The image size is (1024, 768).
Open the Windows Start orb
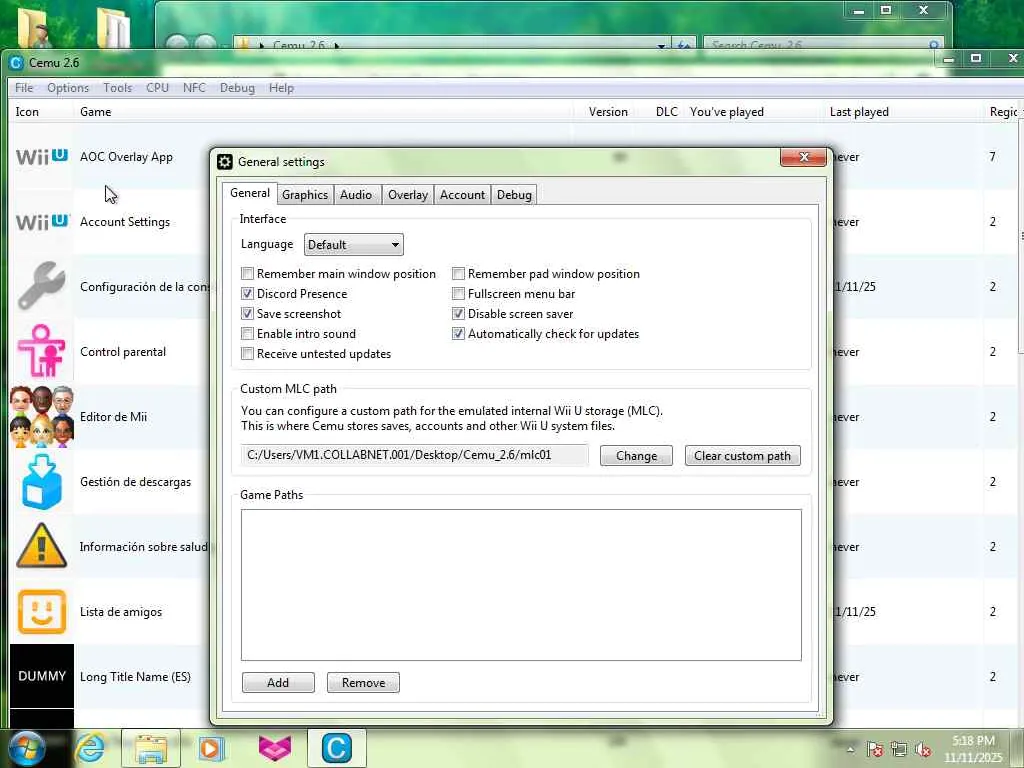coord(25,748)
